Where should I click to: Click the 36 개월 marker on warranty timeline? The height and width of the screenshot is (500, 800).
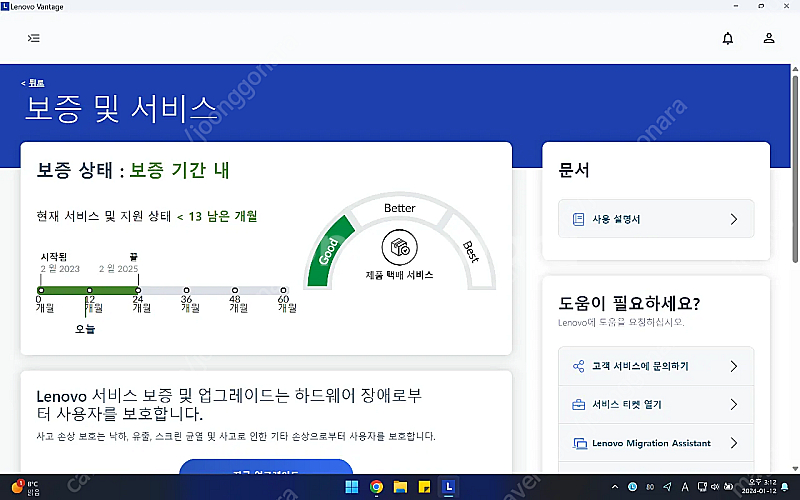[x=186, y=290]
